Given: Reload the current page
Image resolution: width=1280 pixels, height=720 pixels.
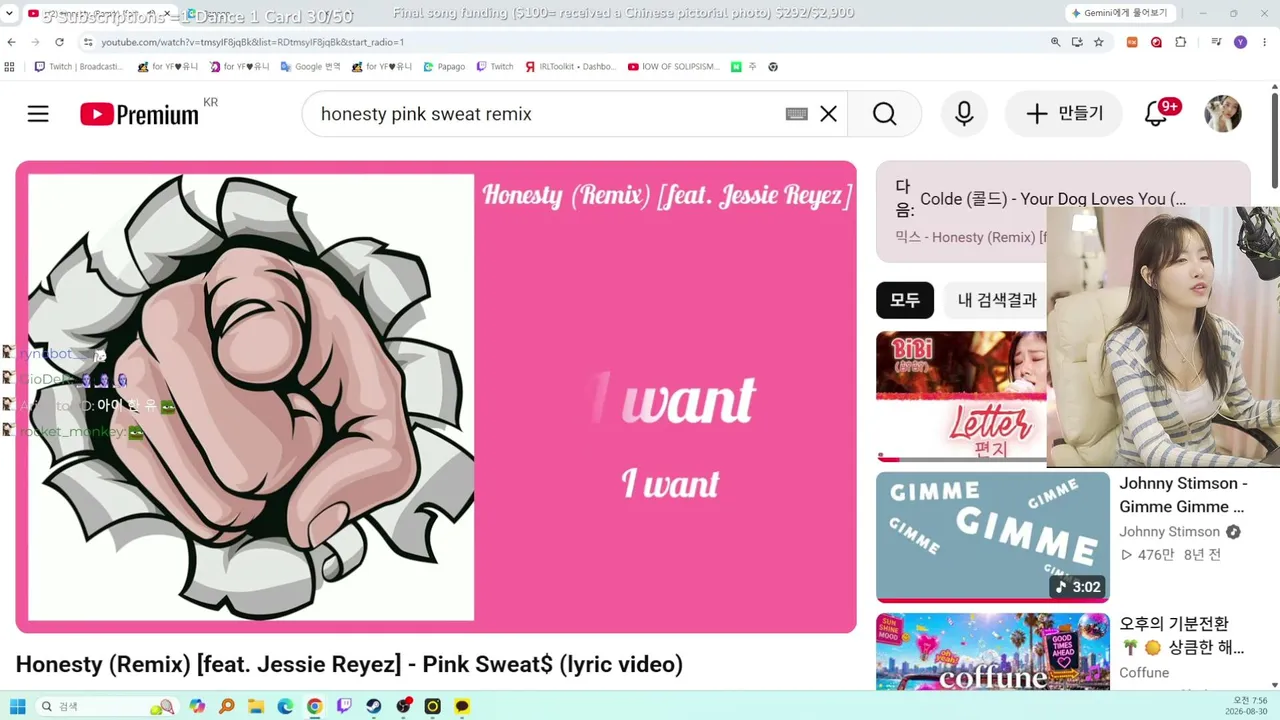Looking at the screenshot, I should [x=60, y=42].
